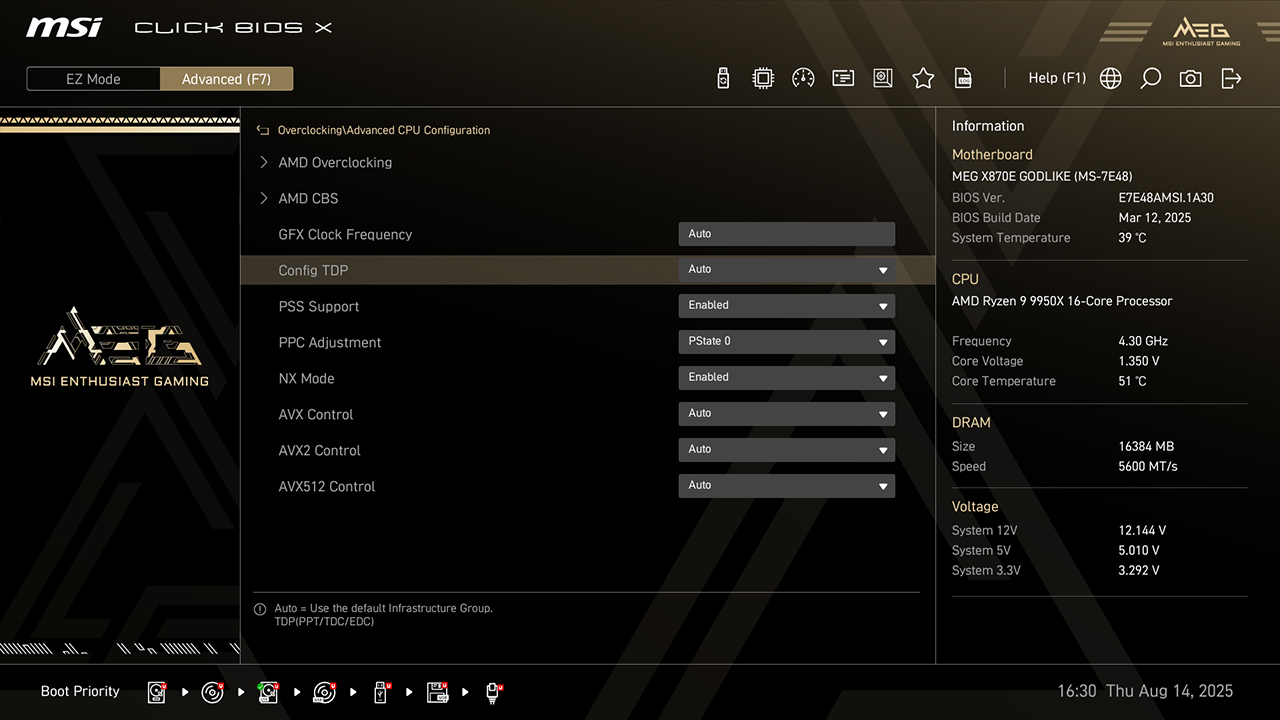
Task: Open the AVX2 Control dropdown
Action: pyautogui.click(x=787, y=450)
